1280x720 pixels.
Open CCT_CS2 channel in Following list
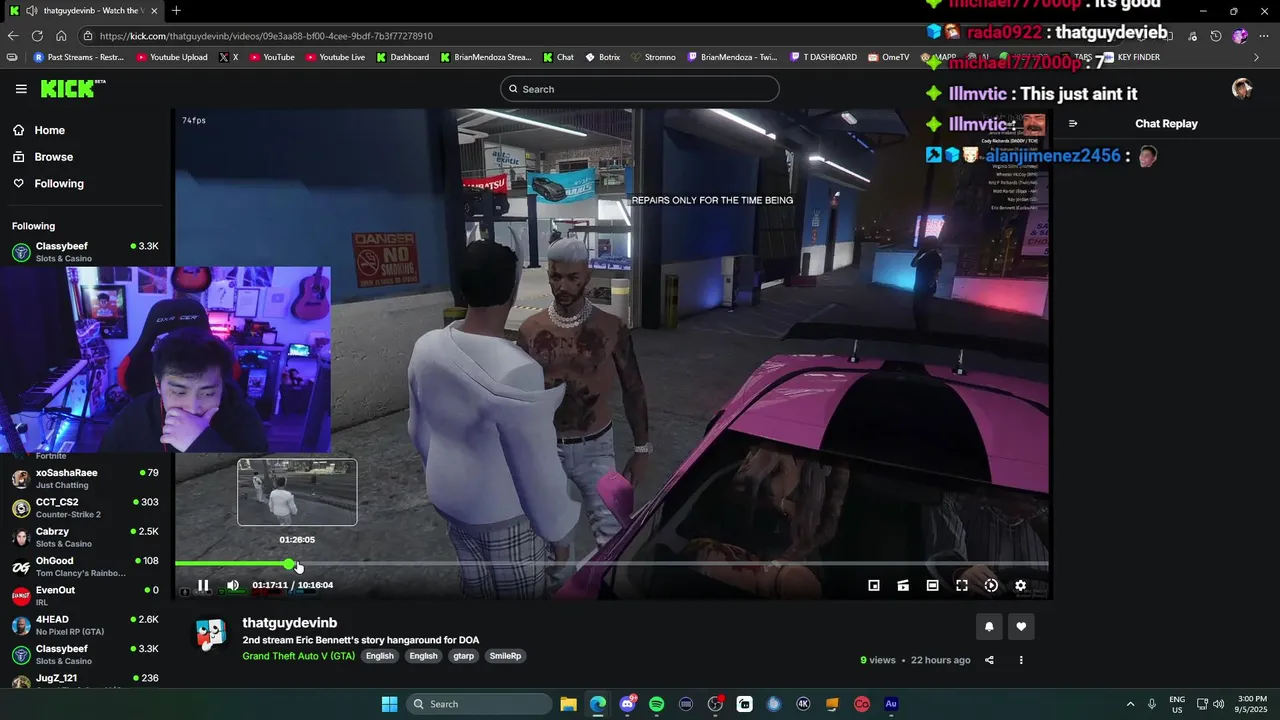coord(85,508)
